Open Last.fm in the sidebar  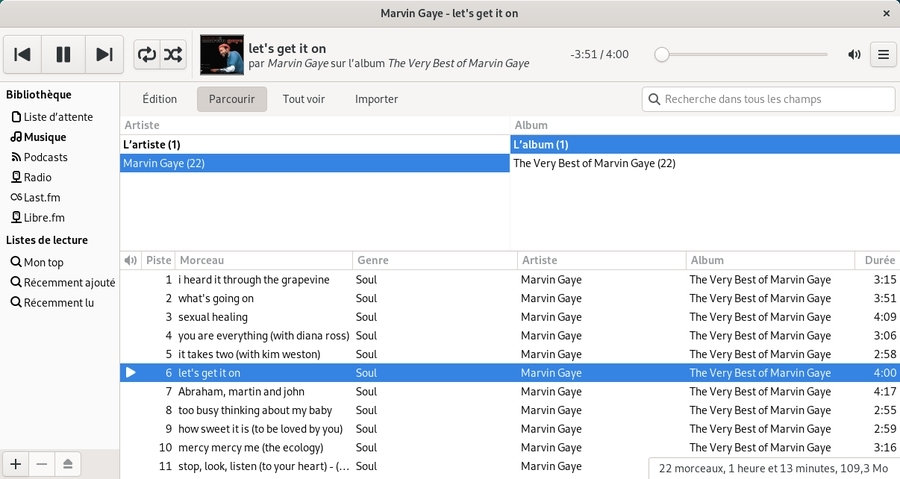point(43,197)
